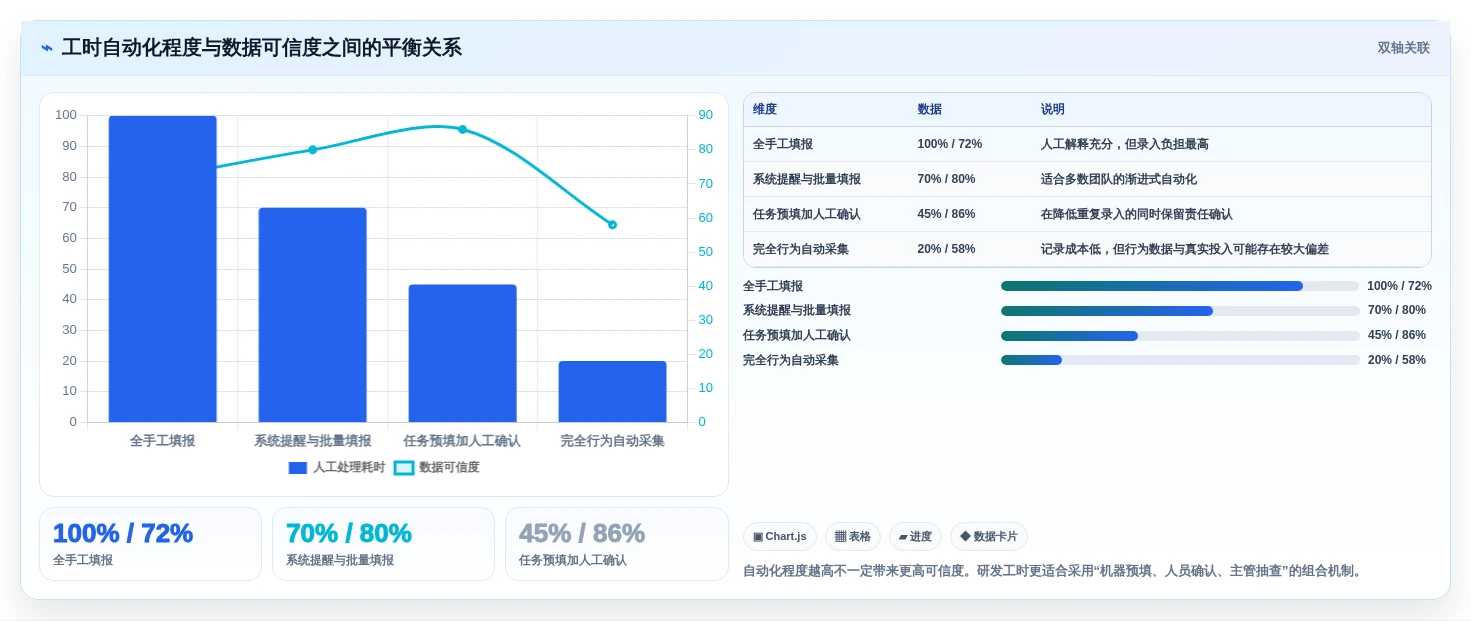1471x621 pixels.
Task: Click the lightning icon beside the title
Action: 47,48
